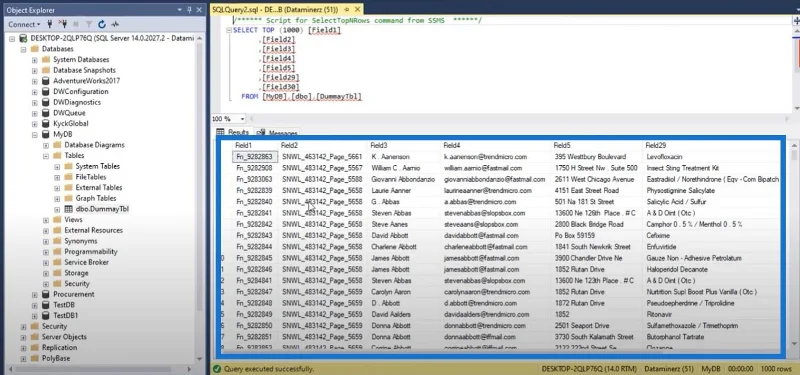Viewport: 800px width, 375px height.
Task: Expand the dbo.DummayTbl table node
Action: (57, 210)
